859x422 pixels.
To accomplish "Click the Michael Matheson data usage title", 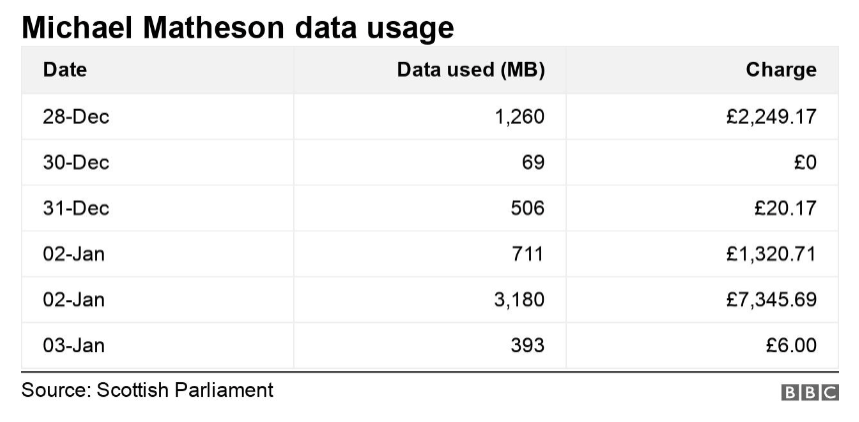I will pyautogui.click(x=237, y=27).
